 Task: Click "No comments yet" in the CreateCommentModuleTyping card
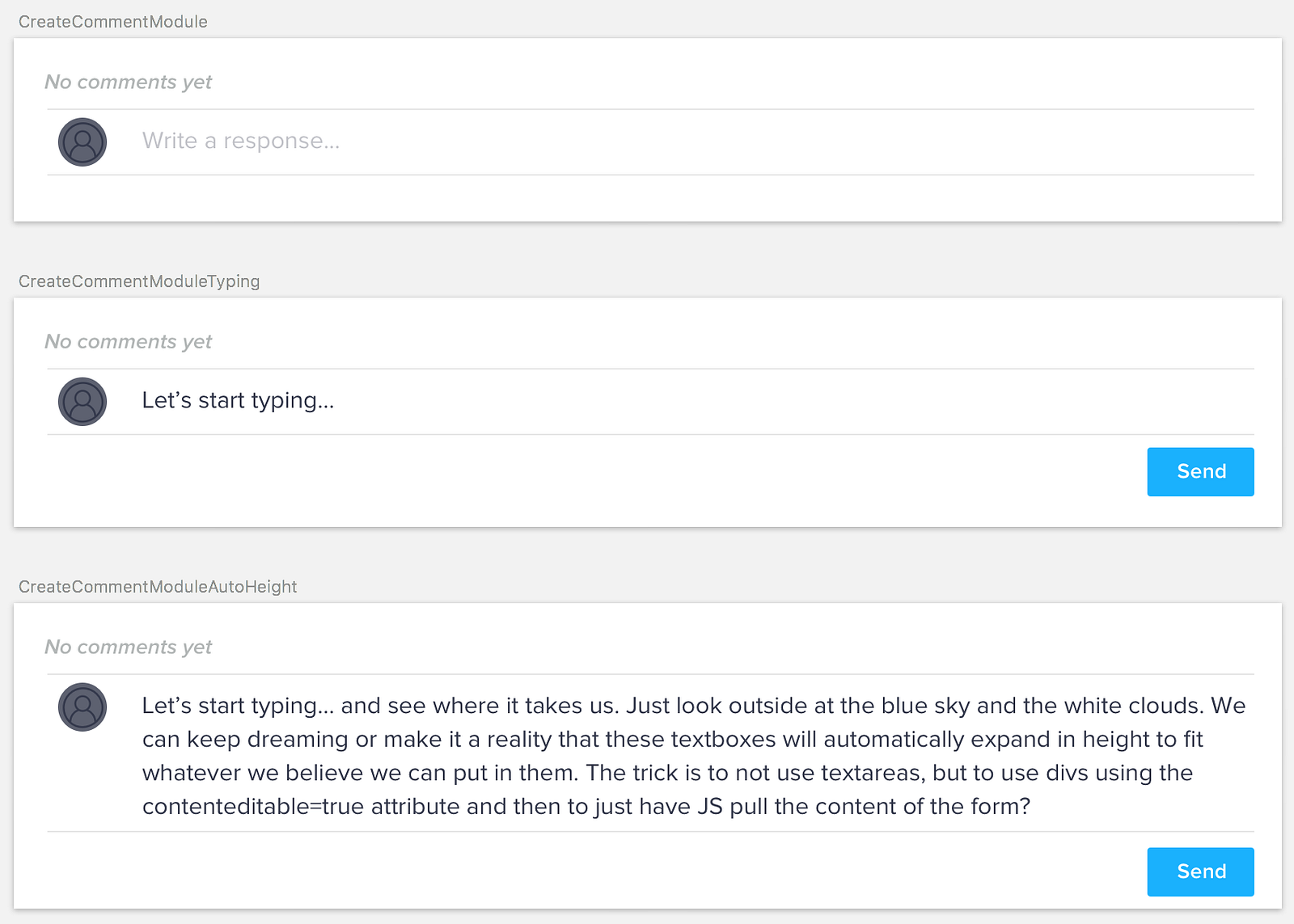click(128, 342)
